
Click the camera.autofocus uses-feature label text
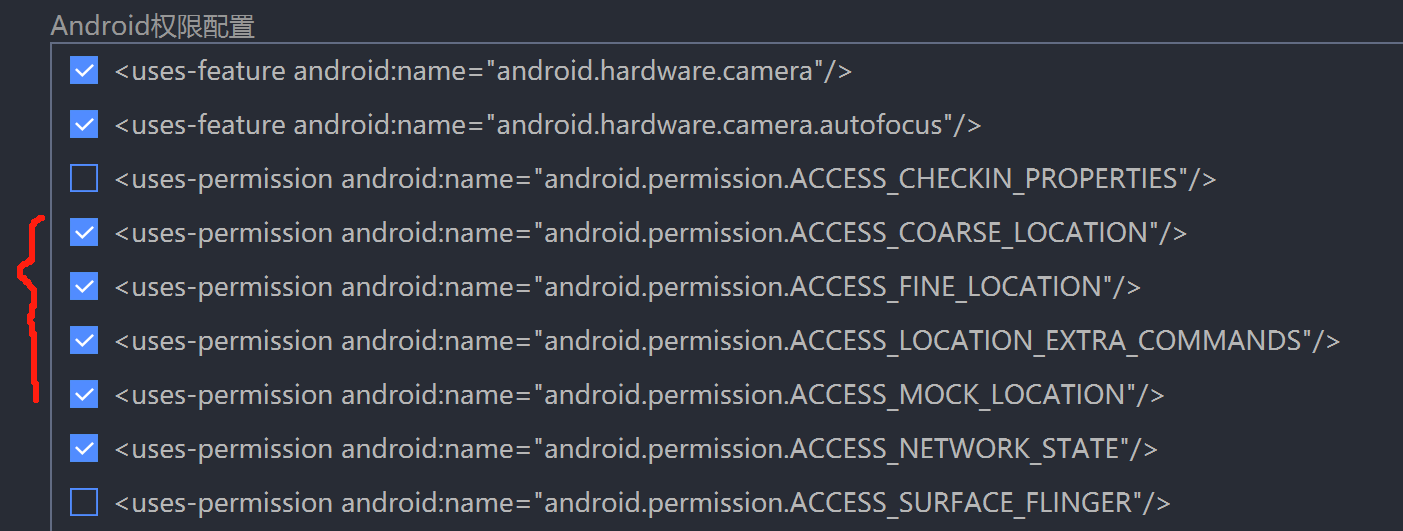[x=547, y=125]
